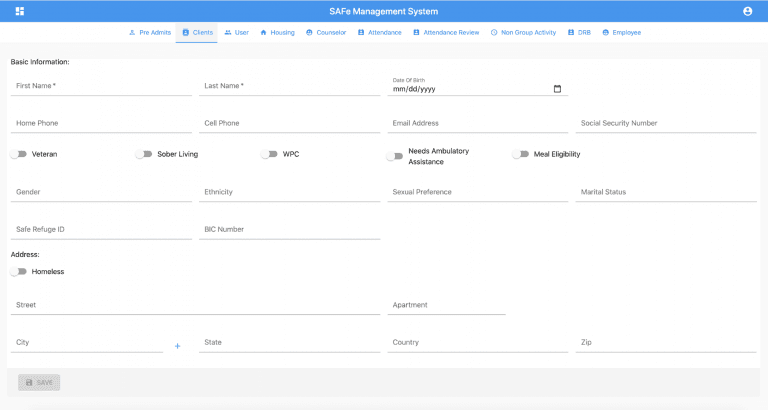Click the calendar icon in Date Of Birth

[x=557, y=89]
